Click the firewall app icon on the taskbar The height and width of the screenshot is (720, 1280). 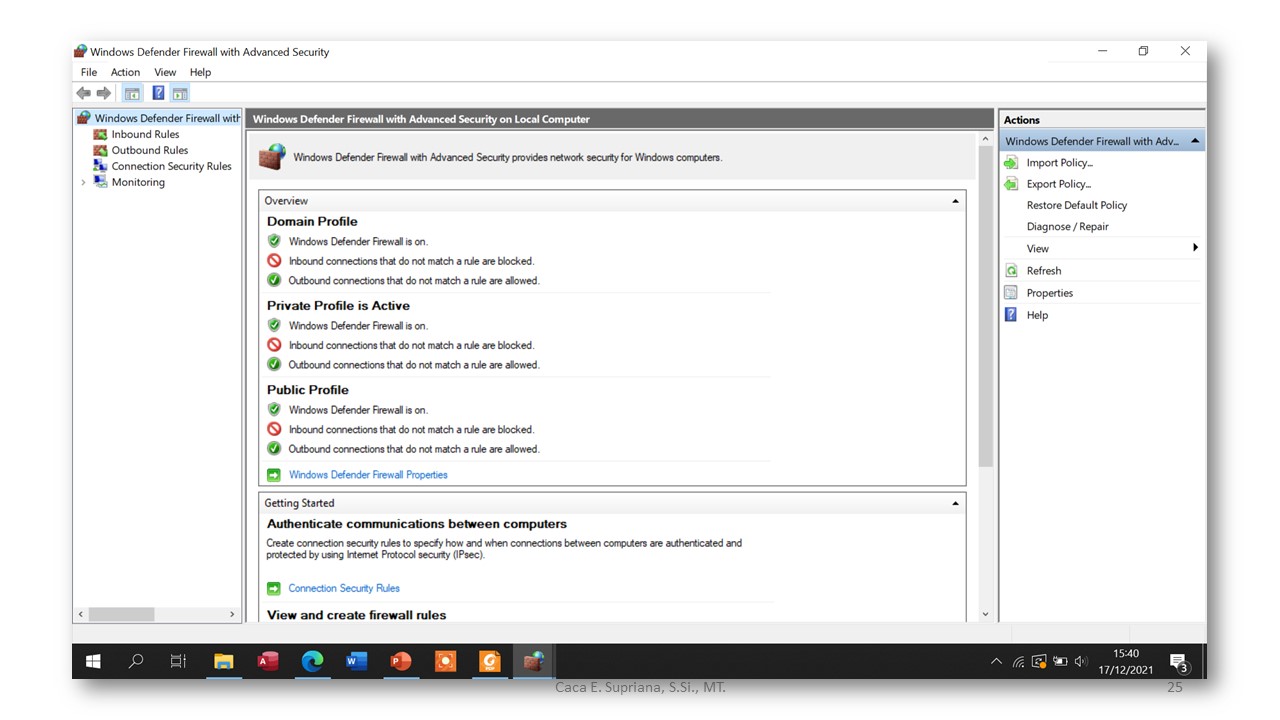(534, 661)
